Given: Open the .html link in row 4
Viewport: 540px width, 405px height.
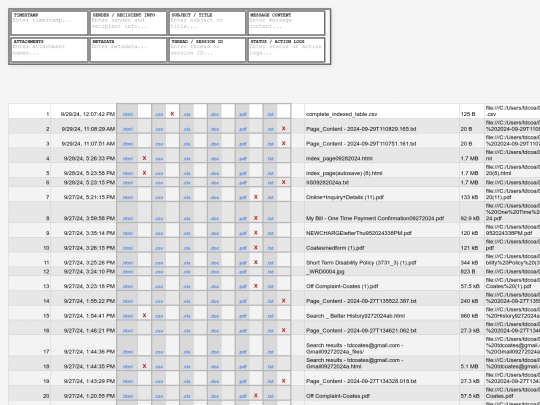Looking at the screenshot, I should click(127, 159).
